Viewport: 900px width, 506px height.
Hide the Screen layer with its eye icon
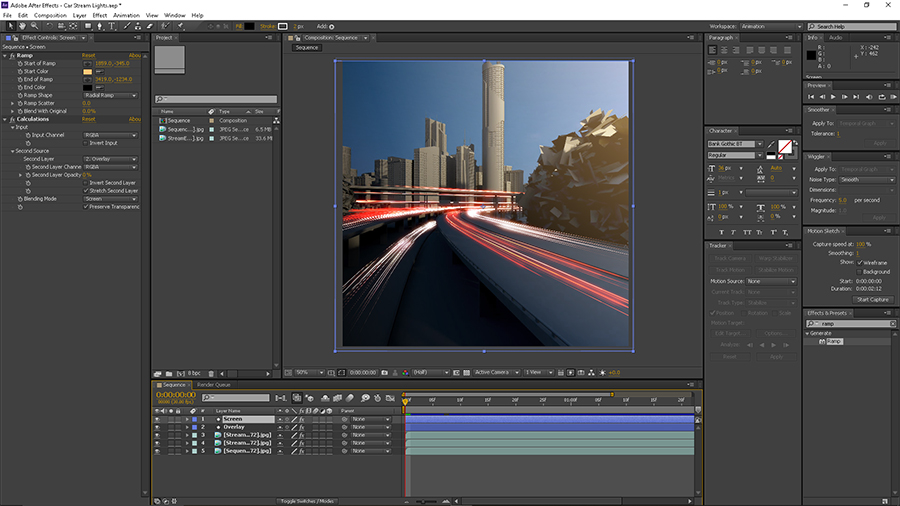pos(157,419)
